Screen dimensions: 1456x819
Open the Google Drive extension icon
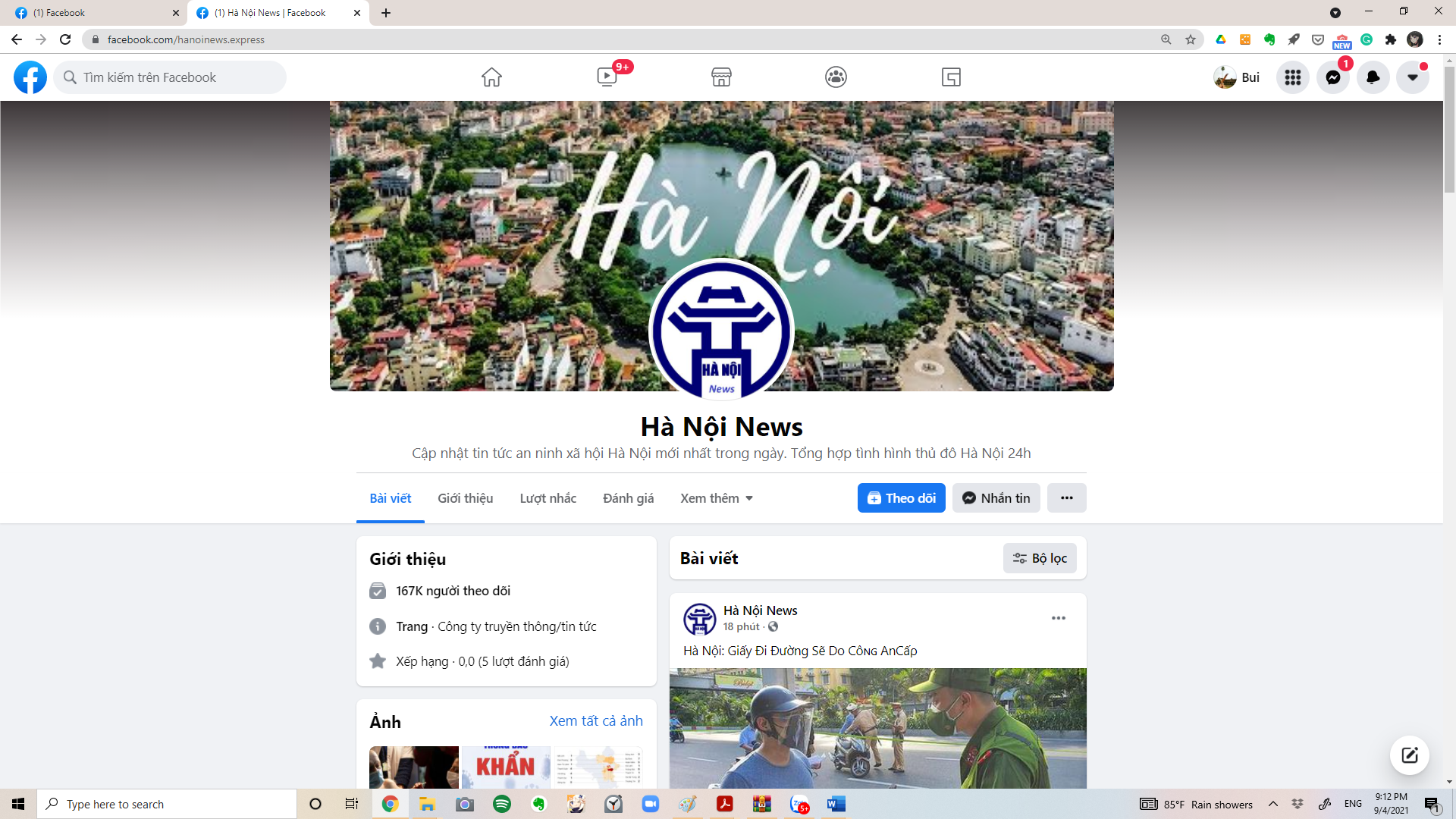click(1221, 39)
